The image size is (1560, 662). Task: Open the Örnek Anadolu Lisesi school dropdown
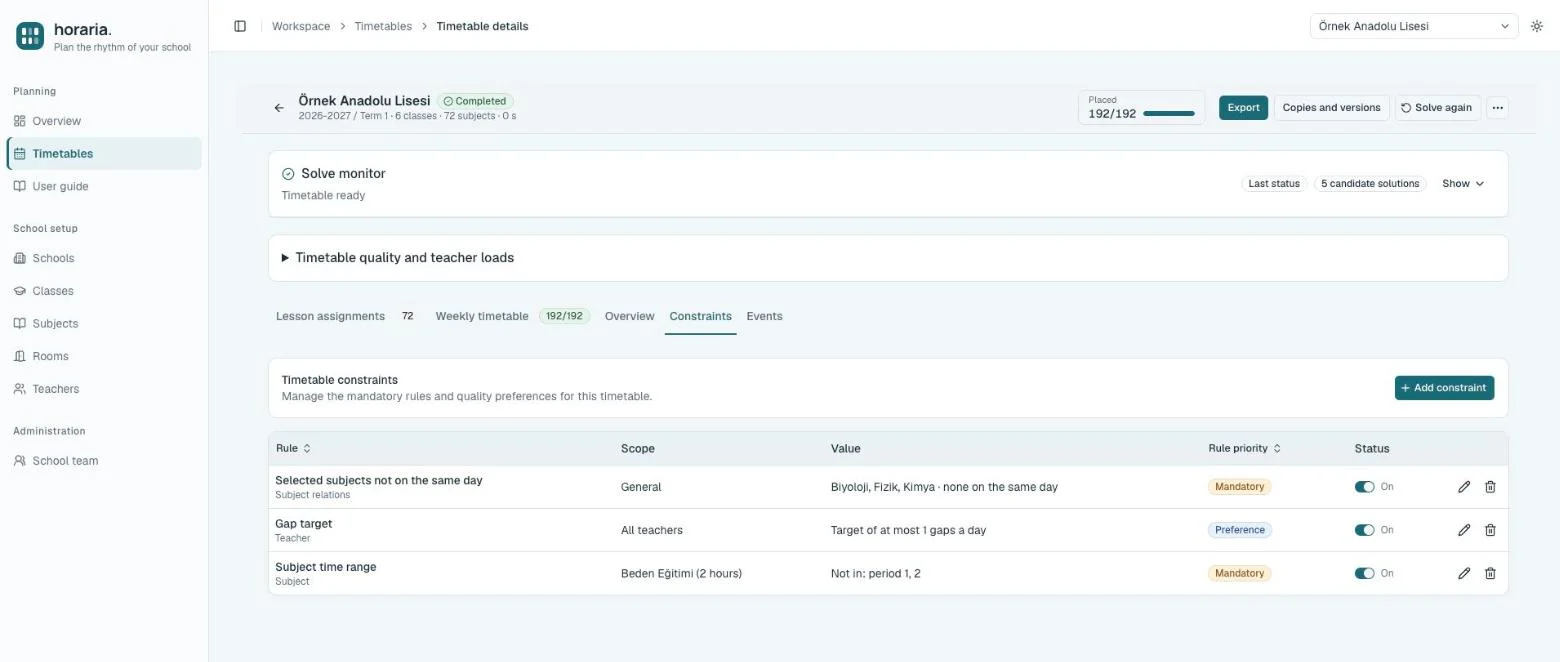pyautogui.click(x=1414, y=26)
